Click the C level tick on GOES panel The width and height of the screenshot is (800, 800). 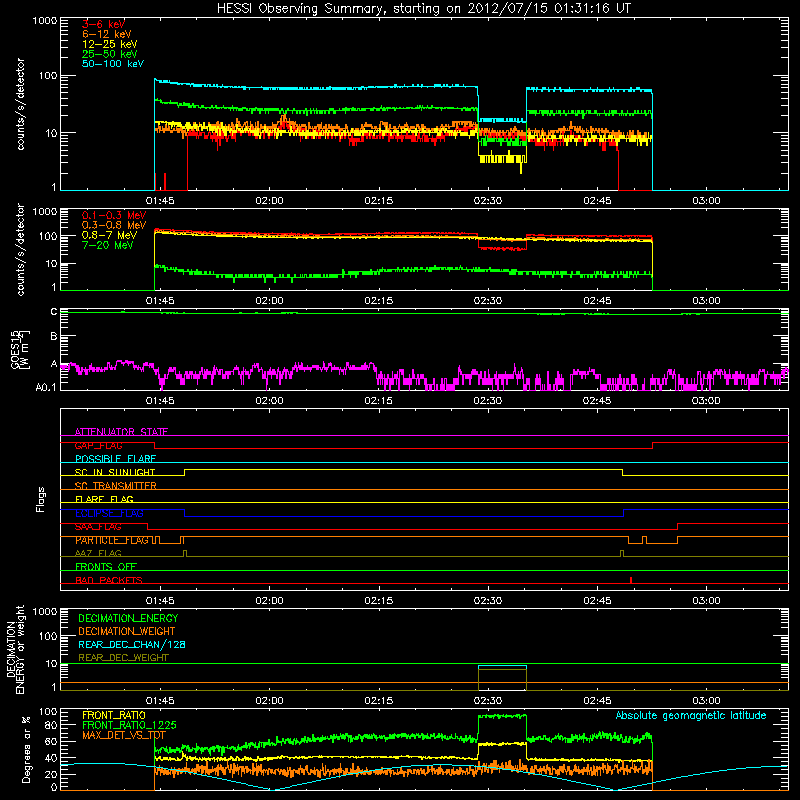click(54, 312)
